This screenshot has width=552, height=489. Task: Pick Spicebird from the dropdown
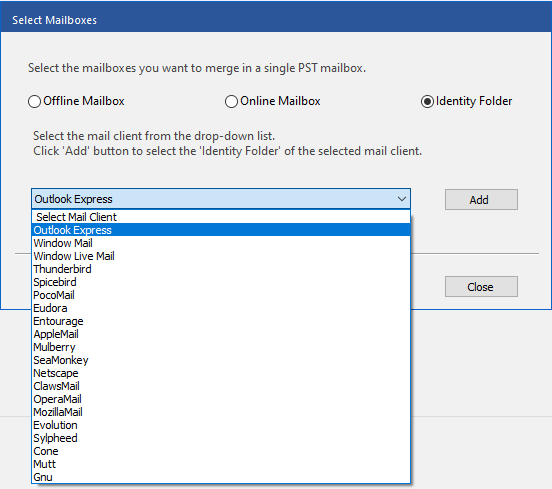point(221,282)
